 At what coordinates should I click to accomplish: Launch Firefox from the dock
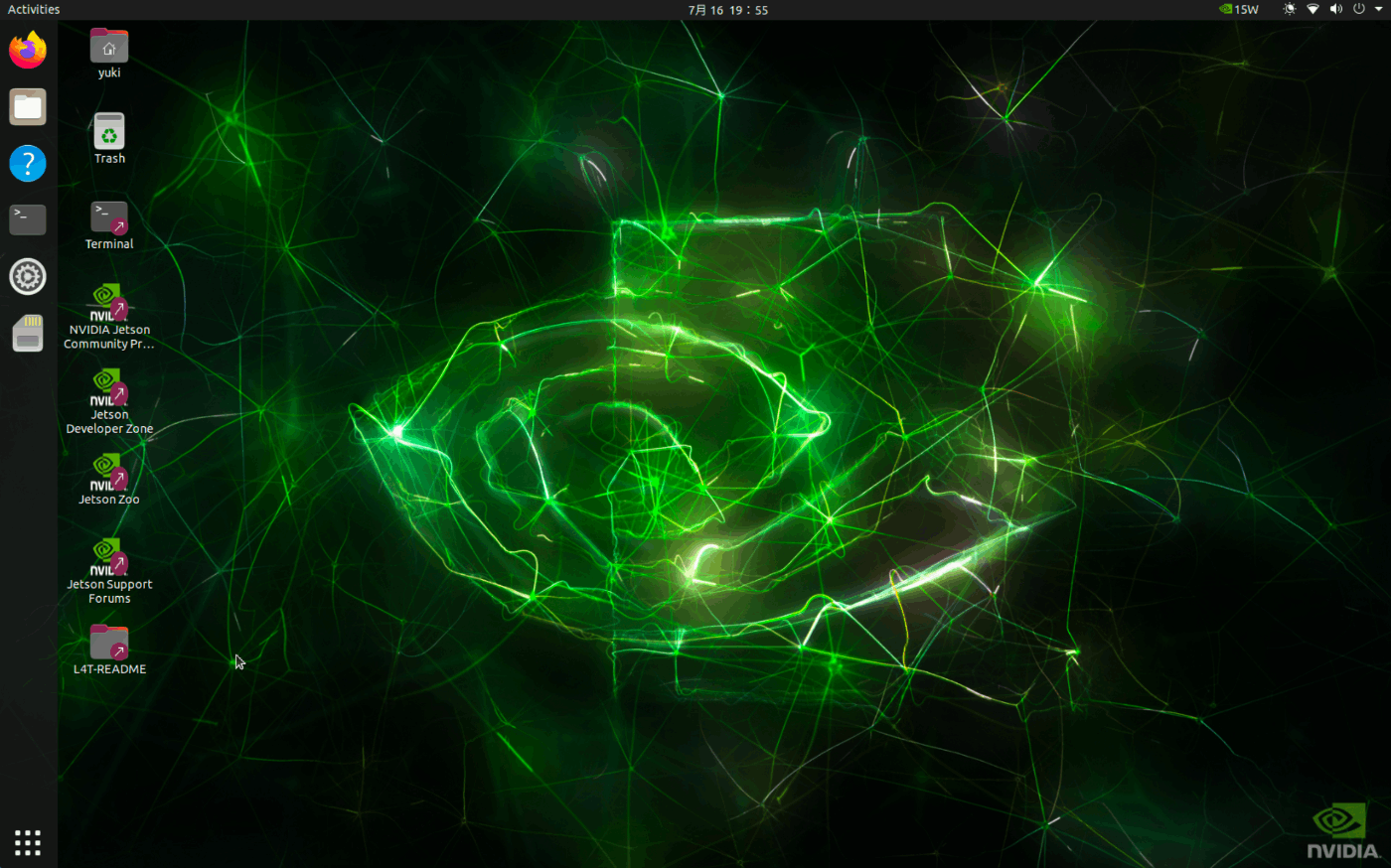click(x=28, y=50)
